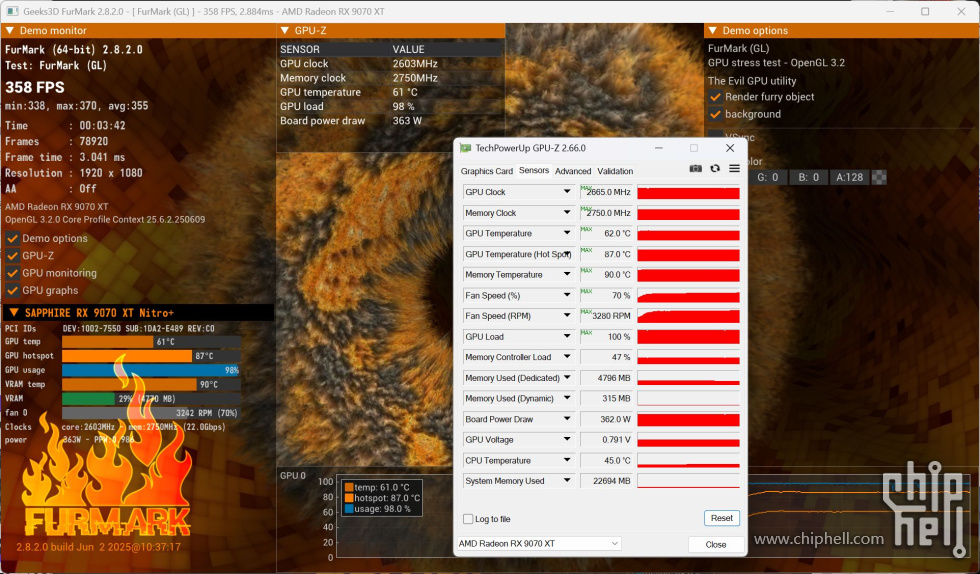Collapse the SAPPHIRE RX 9070 XT Nitro+ section
Viewport: 980px width, 574px height.
(13, 313)
